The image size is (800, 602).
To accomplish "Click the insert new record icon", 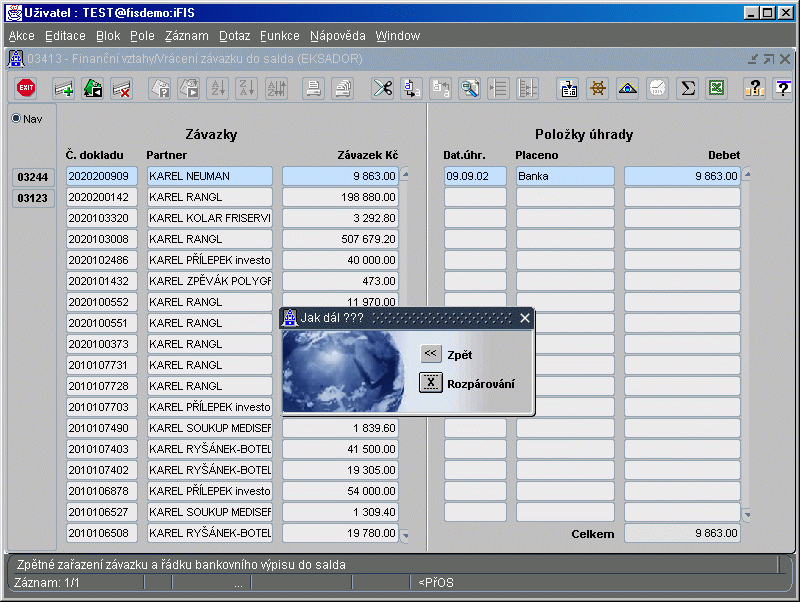I will tap(64, 88).
